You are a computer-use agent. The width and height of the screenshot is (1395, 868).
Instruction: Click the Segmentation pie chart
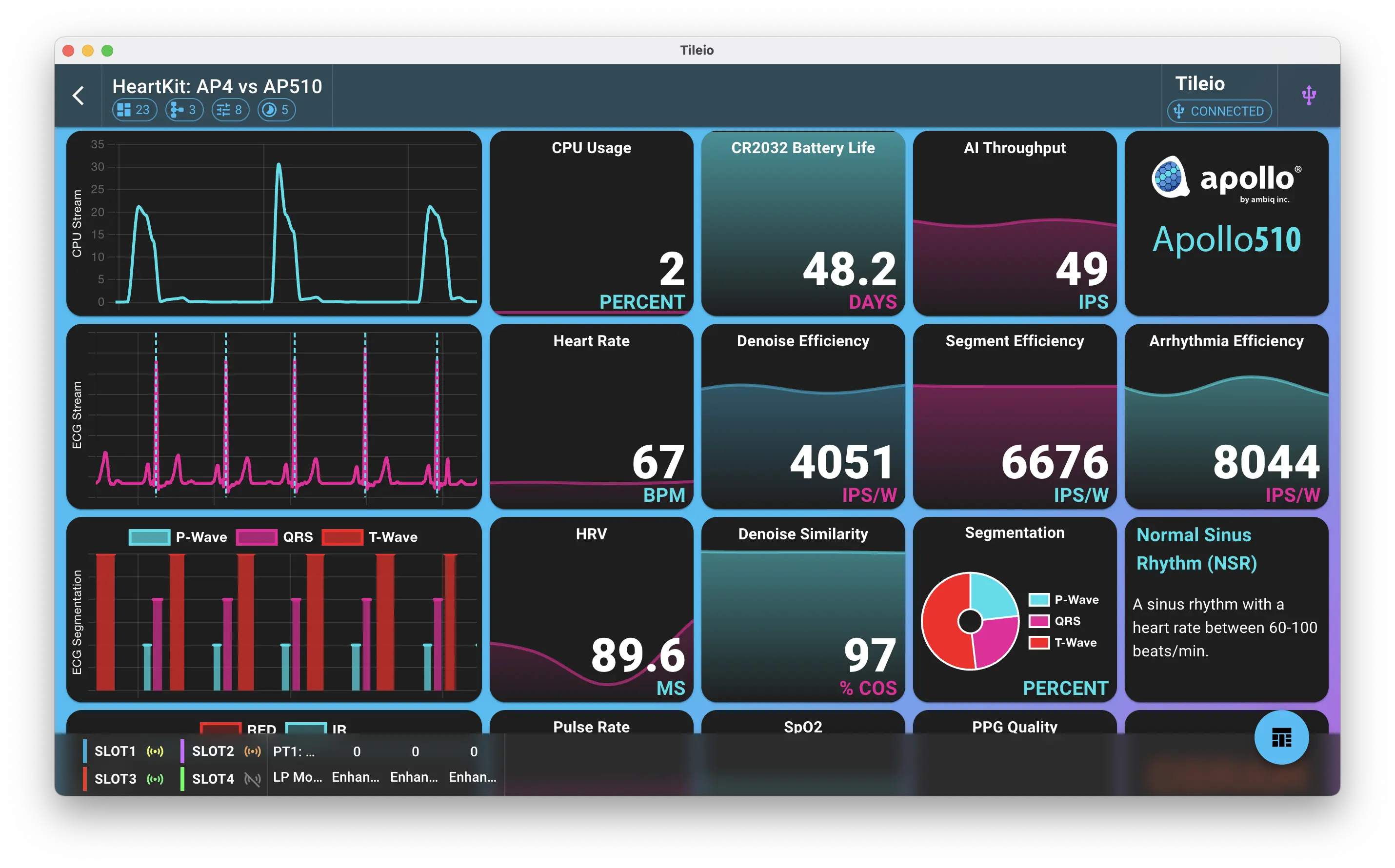(970, 621)
